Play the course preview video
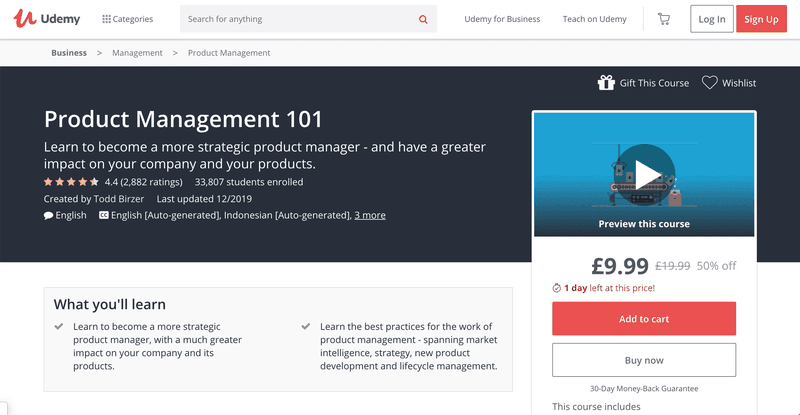 coord(644,174)
